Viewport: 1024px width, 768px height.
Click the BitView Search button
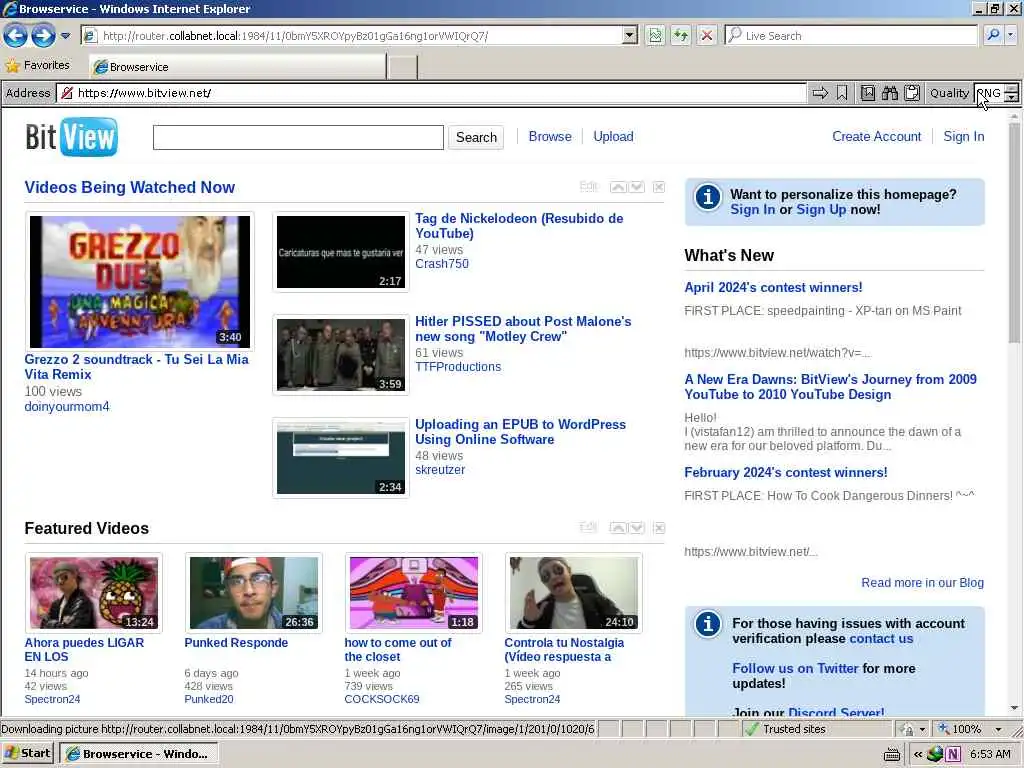tap(476, 137)
